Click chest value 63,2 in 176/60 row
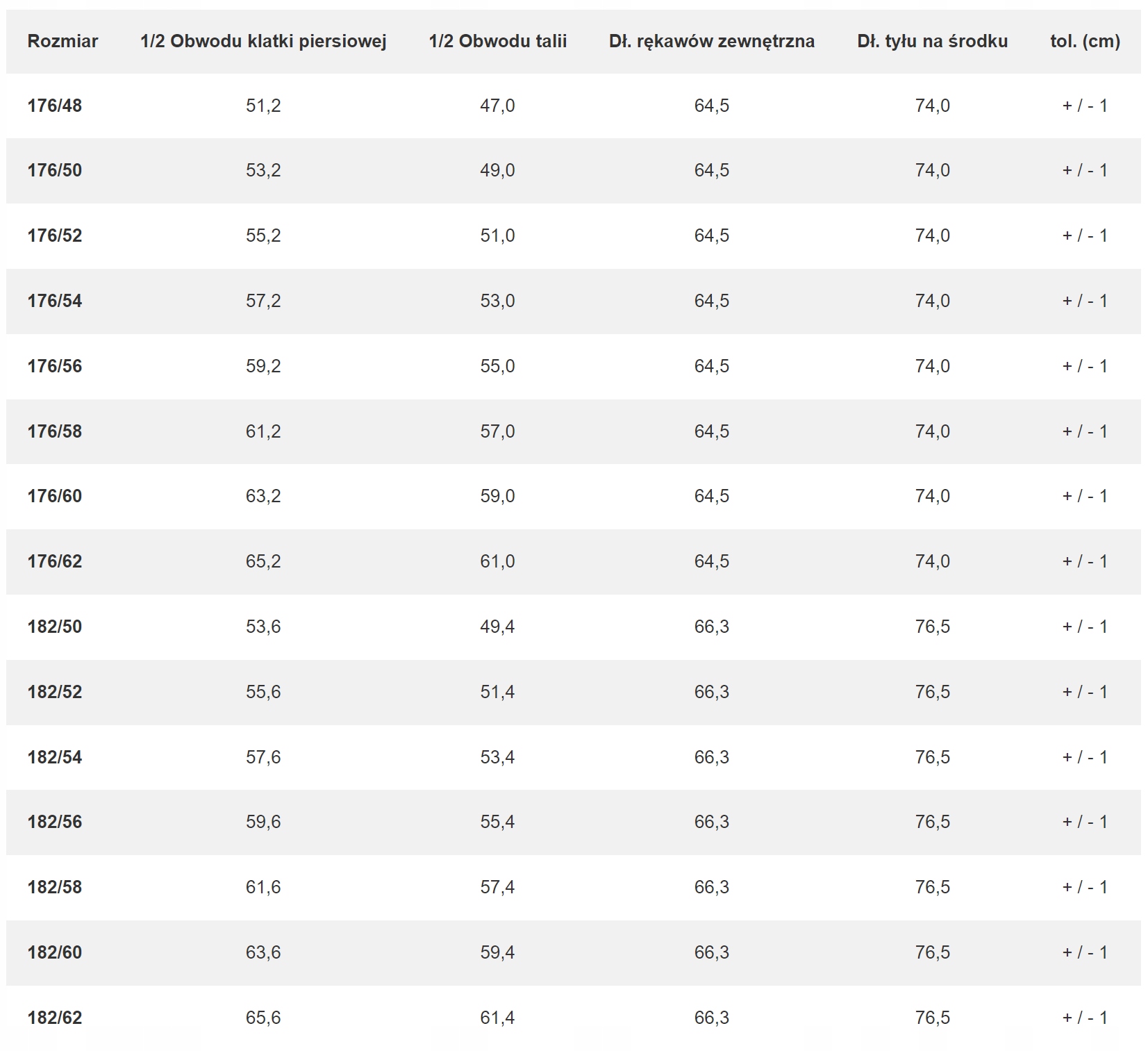This screenshot has height=1051, width=1148. click(x=263, y=496)
